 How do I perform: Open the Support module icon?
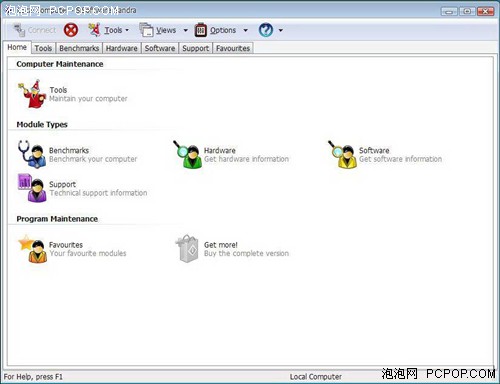(x=32, y=188)
